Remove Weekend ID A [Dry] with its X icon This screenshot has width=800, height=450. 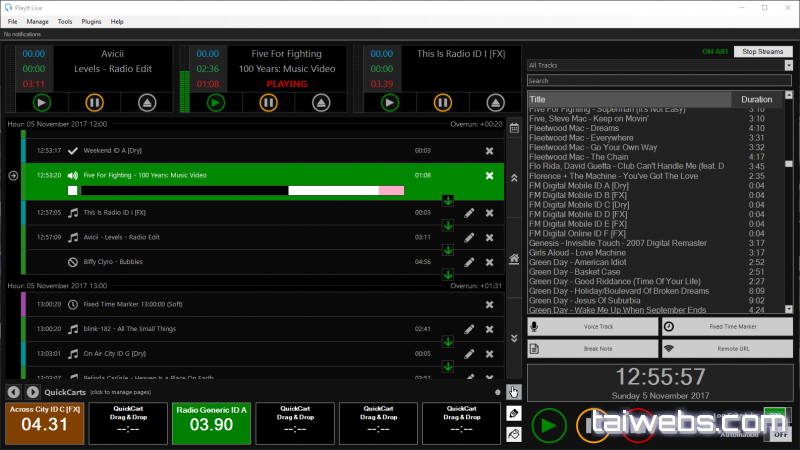coord(489,151)
